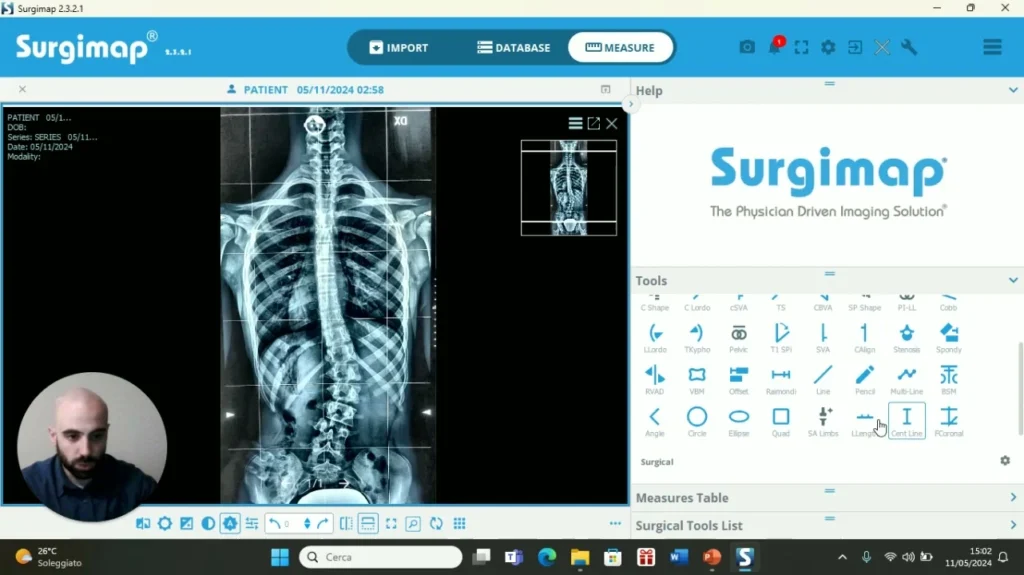Collapse the Help panel chevron
The height and width of the screenshot is (575, 1024).
1013,90
